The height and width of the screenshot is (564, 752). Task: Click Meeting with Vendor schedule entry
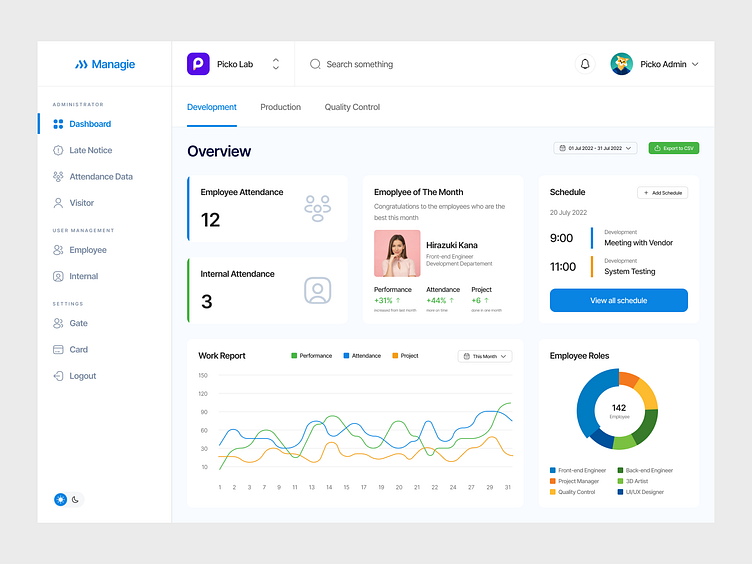619,238
